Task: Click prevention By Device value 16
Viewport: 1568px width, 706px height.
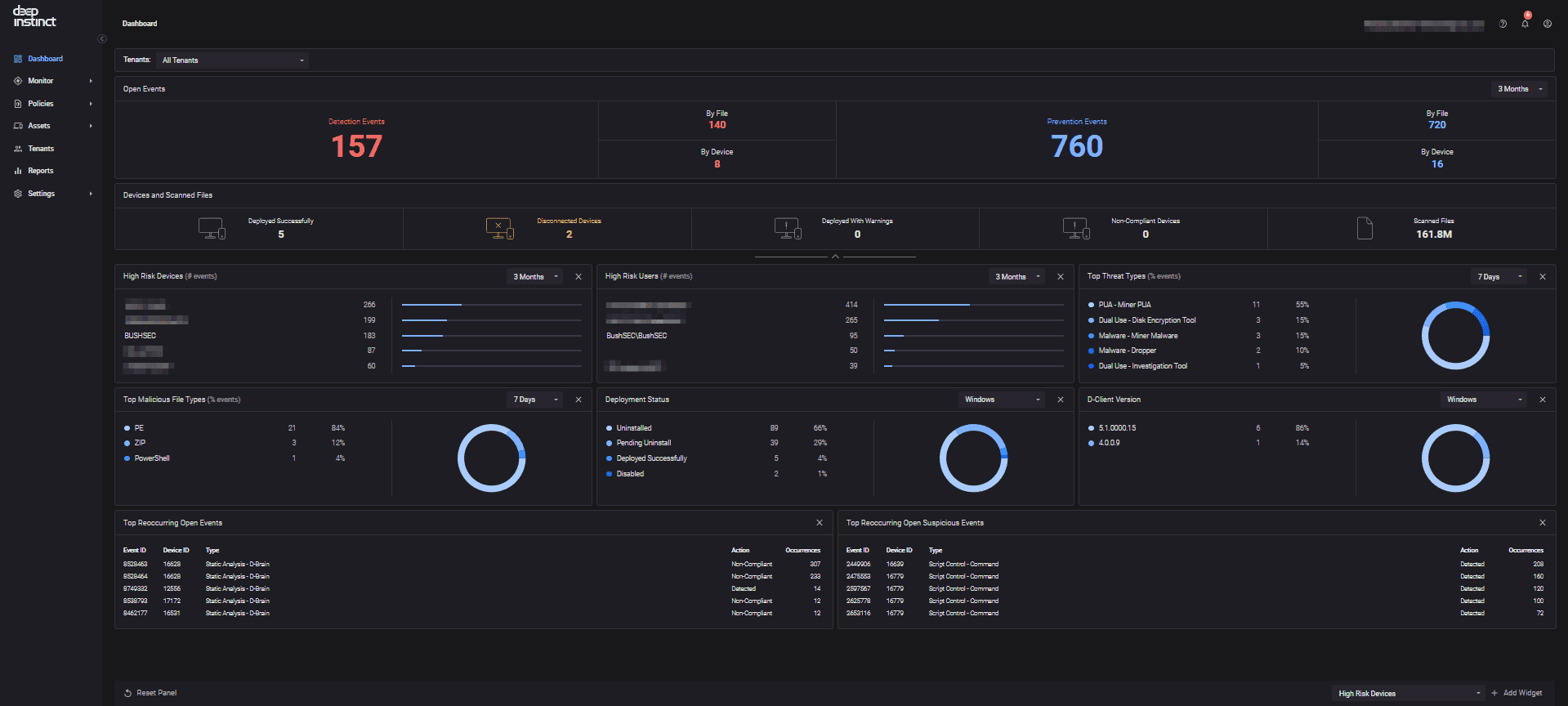Action: point(1437,164)
